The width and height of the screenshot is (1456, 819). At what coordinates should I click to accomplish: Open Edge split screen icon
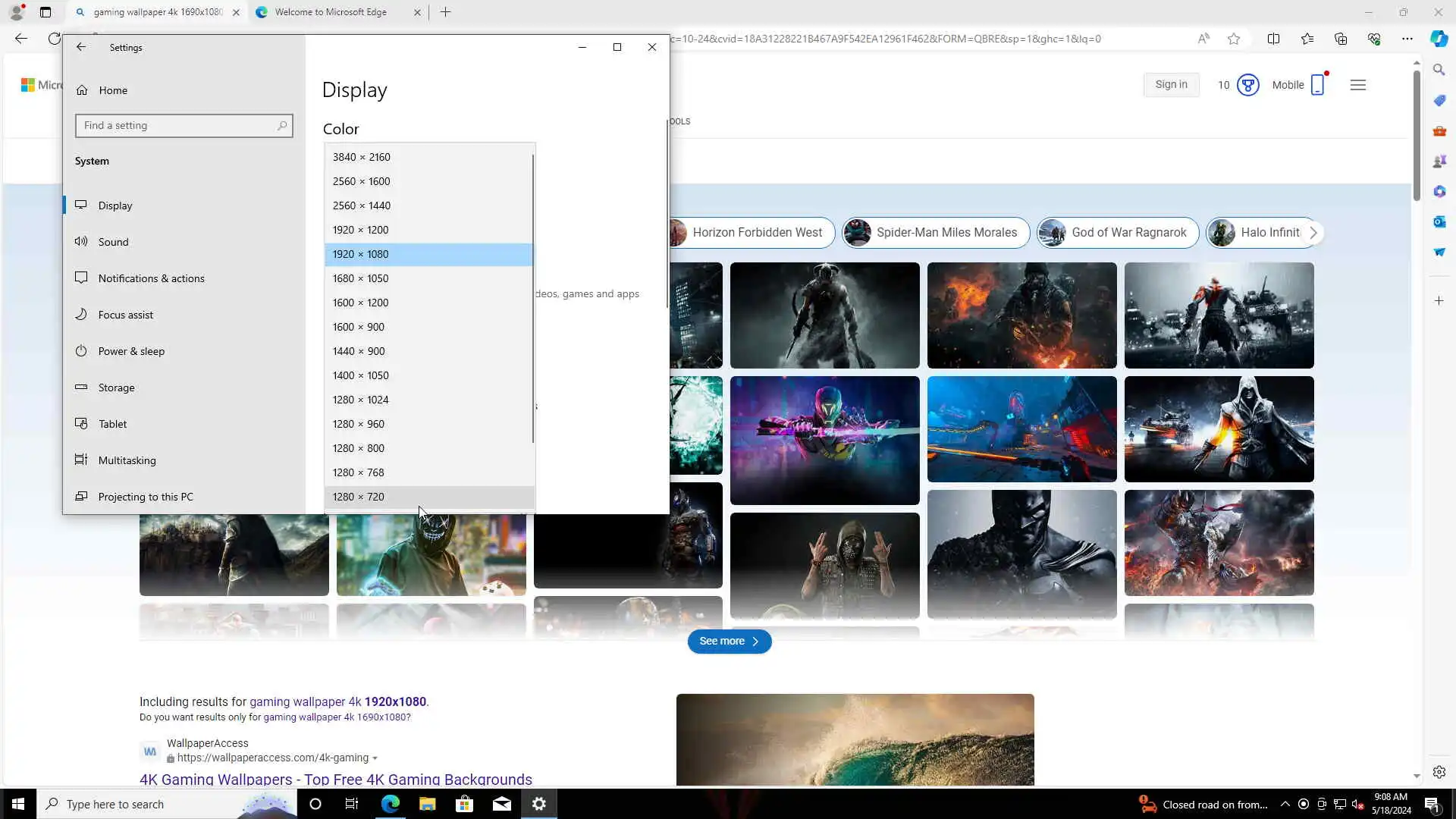tap(1273, 39)
